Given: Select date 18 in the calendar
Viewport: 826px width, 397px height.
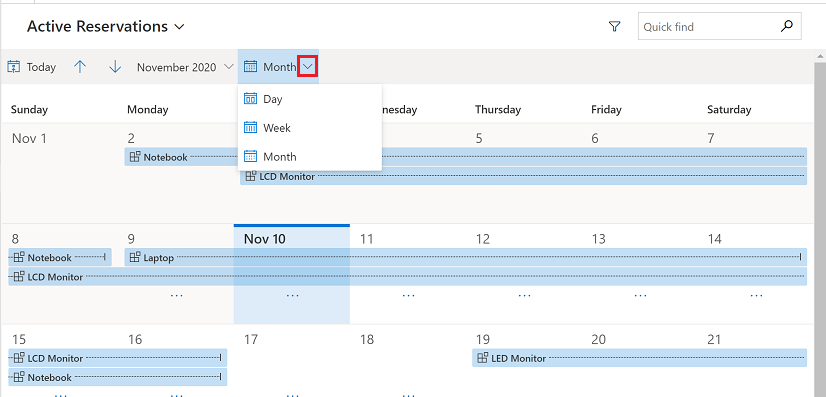Looking at the screenshot, I should click(367, 340).
